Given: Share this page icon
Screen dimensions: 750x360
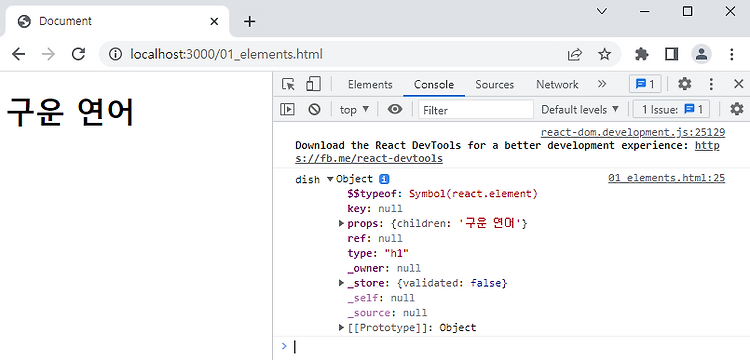Looking at the screenshot, I should click(x=574, y=55).
